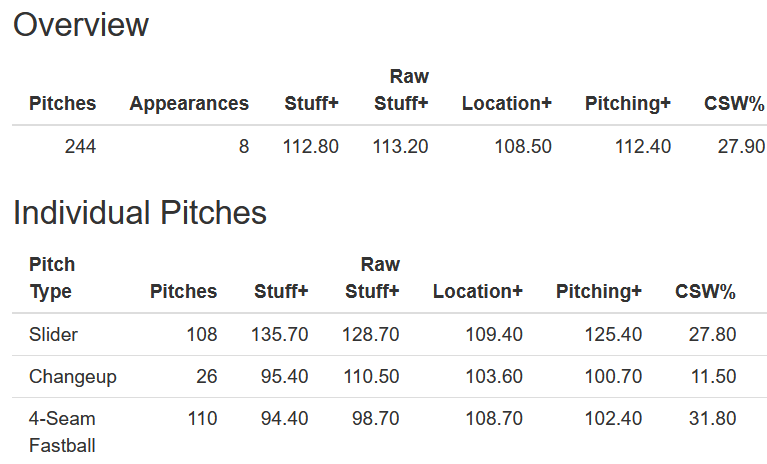Click the Individual Pitches section heading

140,212
